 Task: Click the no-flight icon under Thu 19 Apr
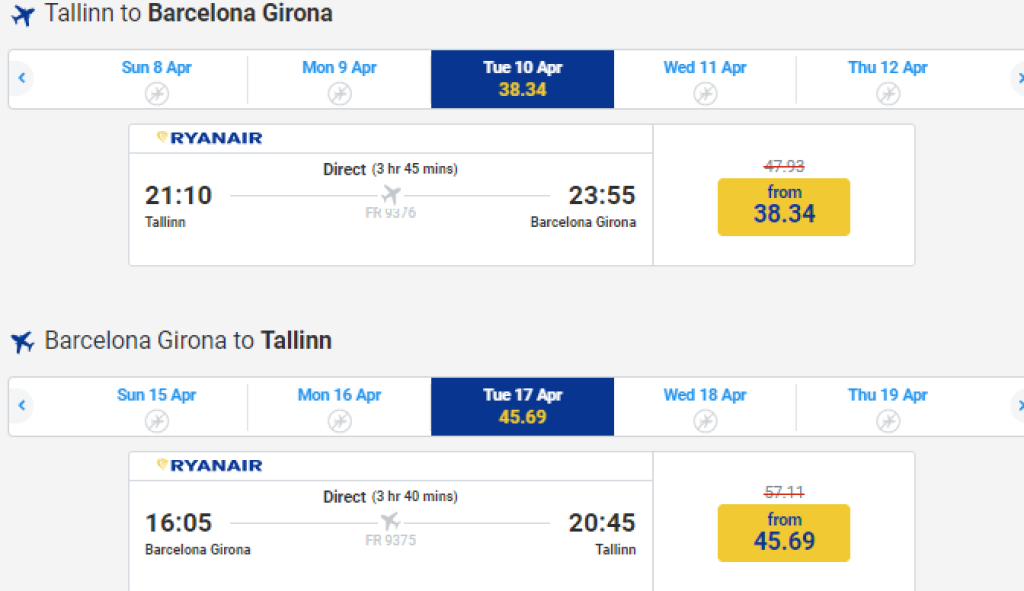[x=888, y=421]
